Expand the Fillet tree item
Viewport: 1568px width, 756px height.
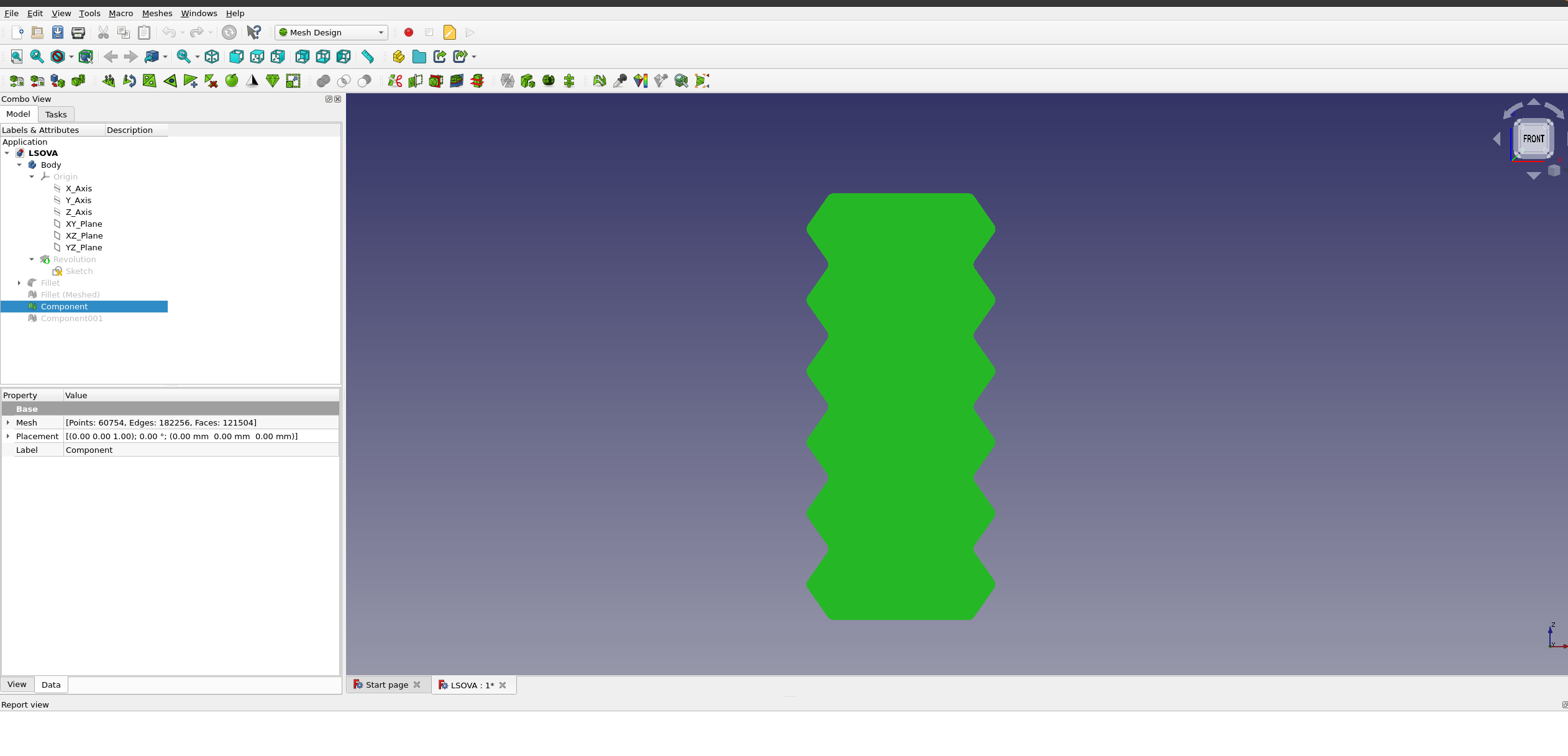point(19,283)
